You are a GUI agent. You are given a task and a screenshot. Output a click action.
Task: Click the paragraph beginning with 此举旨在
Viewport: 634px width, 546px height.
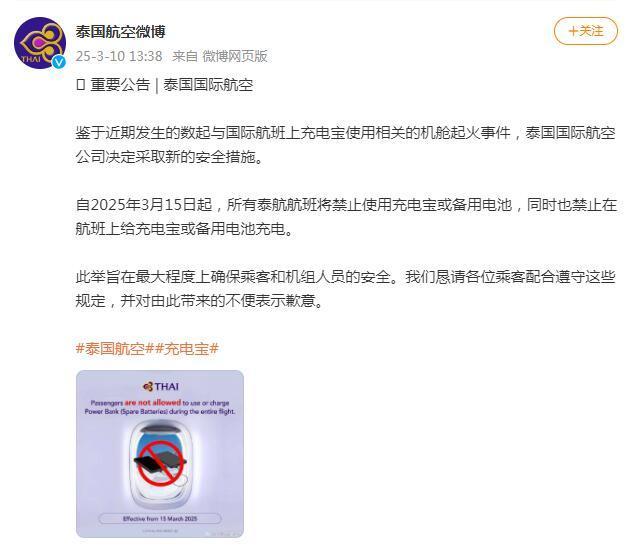[x=346, y=288]
